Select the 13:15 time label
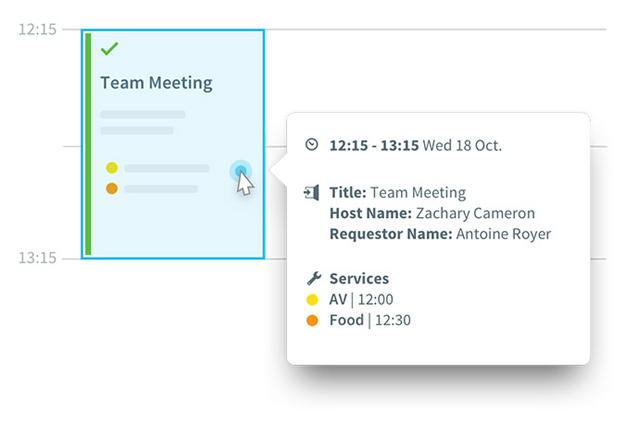625x423 pixels. pos(37,258)
